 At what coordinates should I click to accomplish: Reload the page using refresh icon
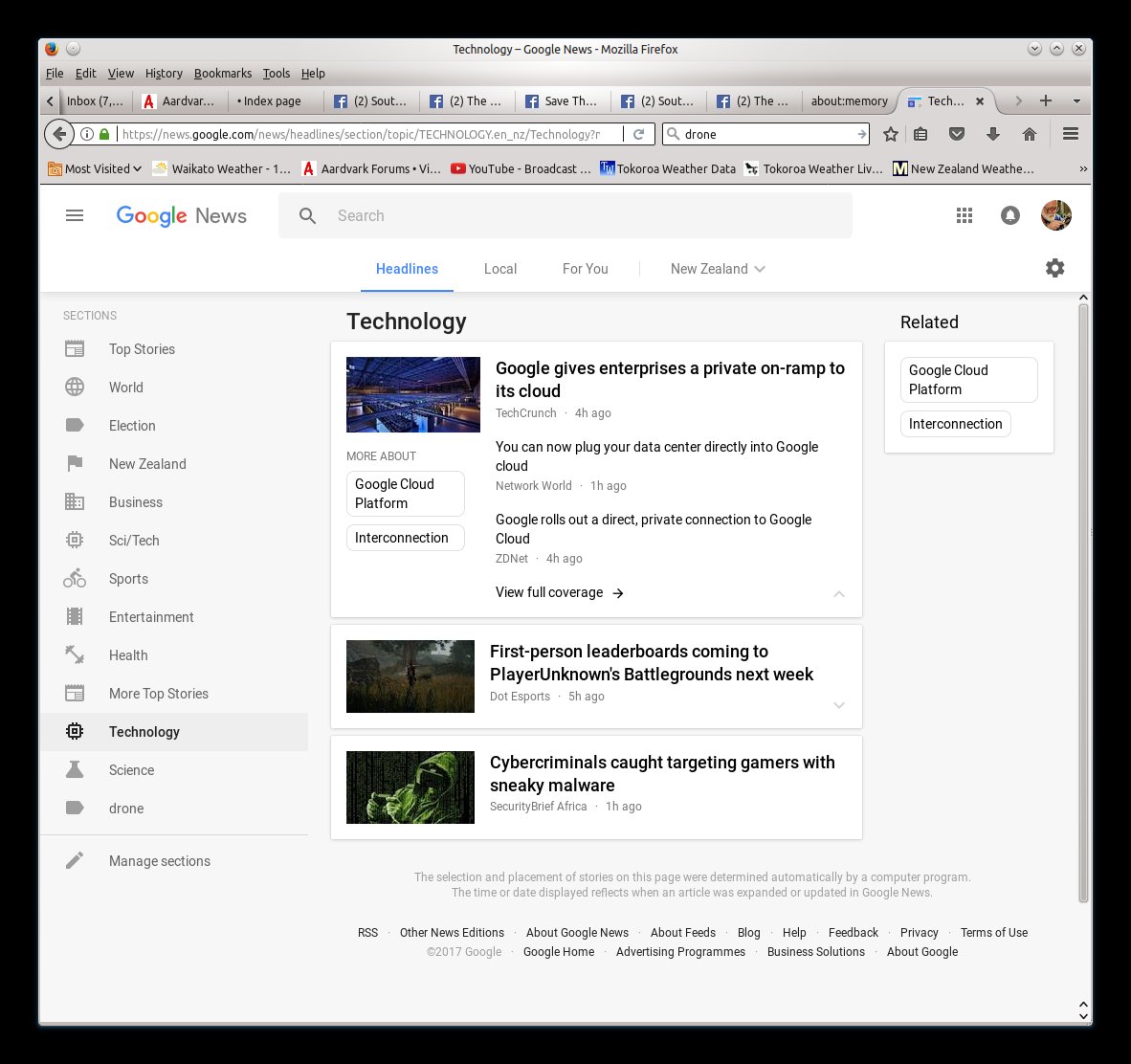pos(639,135)
